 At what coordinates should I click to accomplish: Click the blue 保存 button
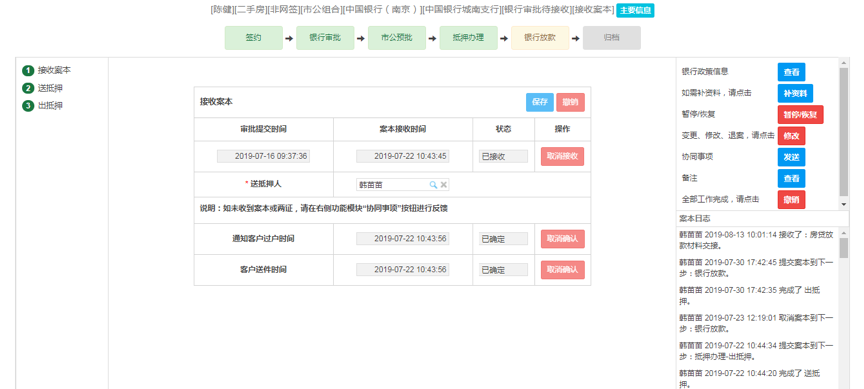click(540, 102)
